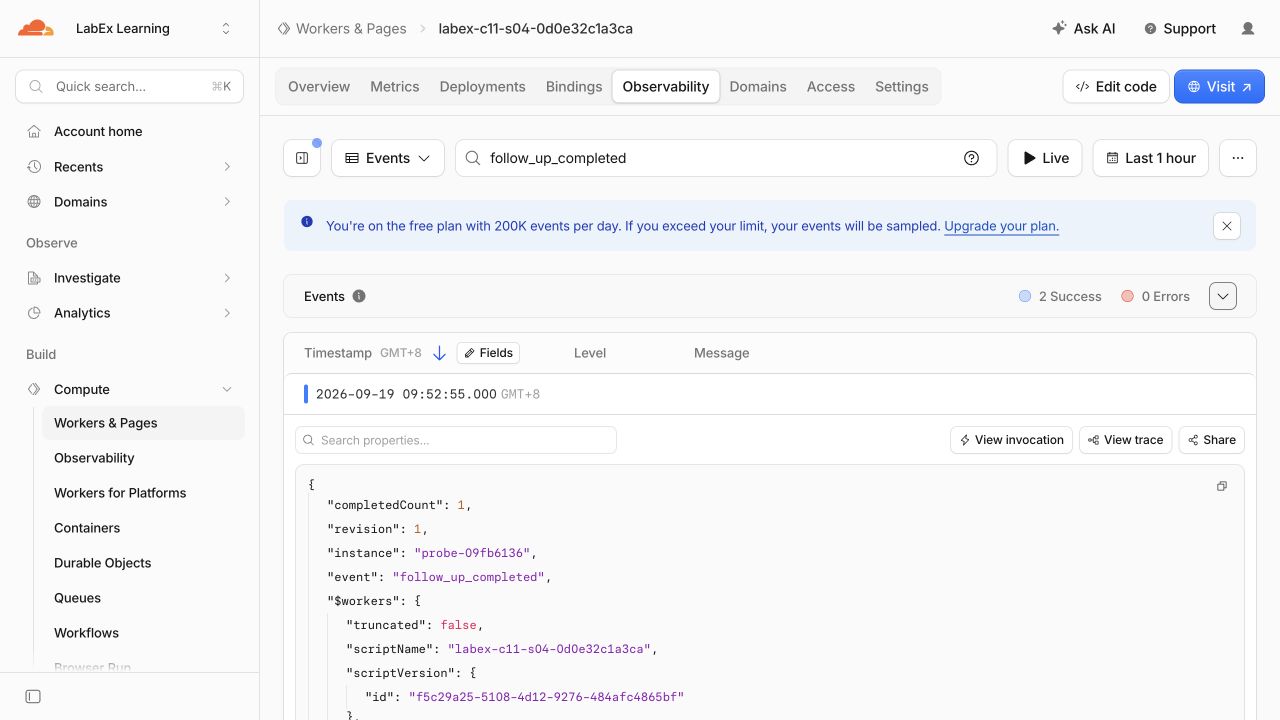Screen dimensions: 1280x720
Task: Open Observability in the sidebar
Action: click(94, 458)
